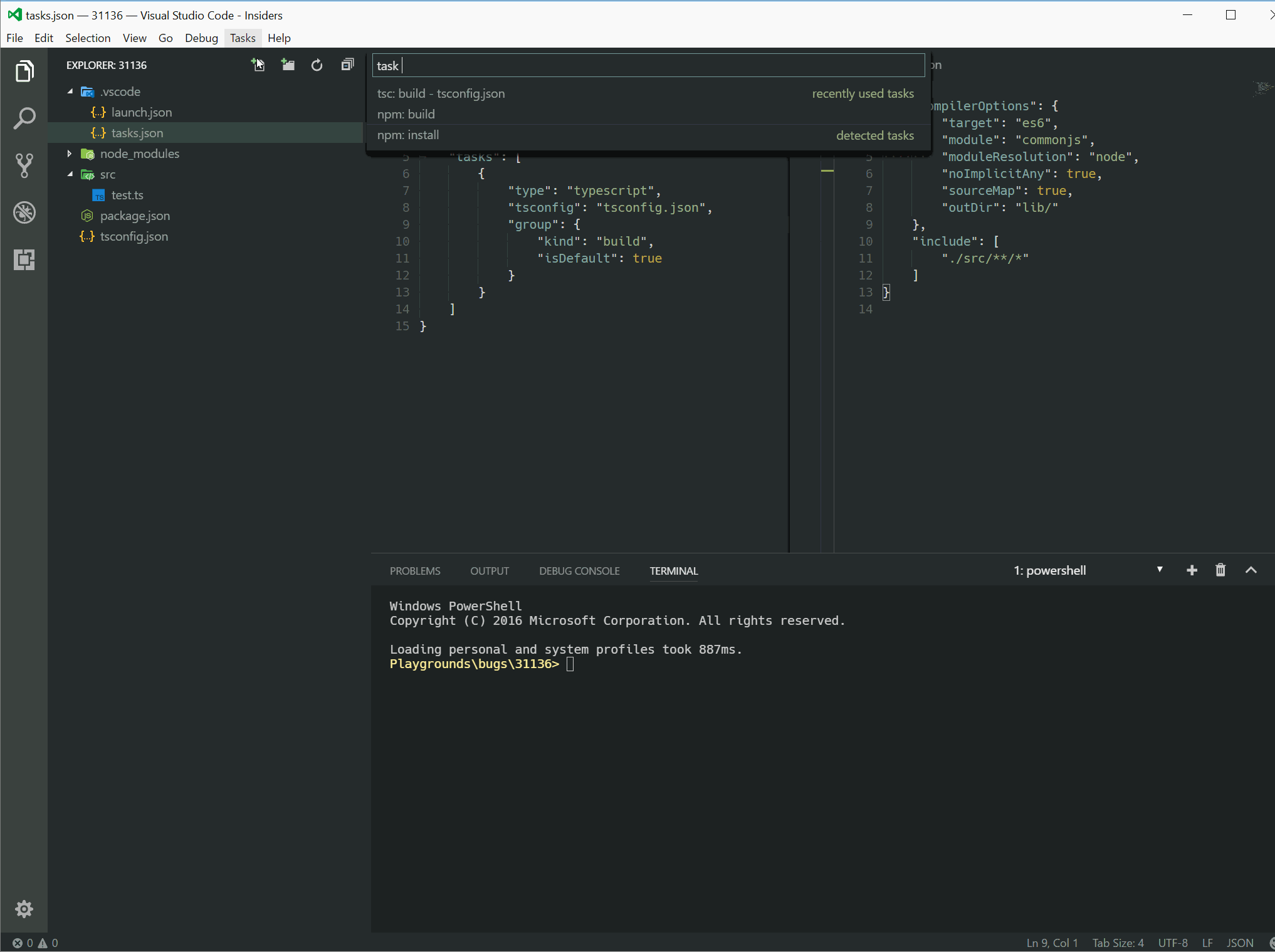The width and height of the screenshot is (1275, 952).
Task: Click the EXPLORER: 31136 header title
Action: click(x=107, y=65)
